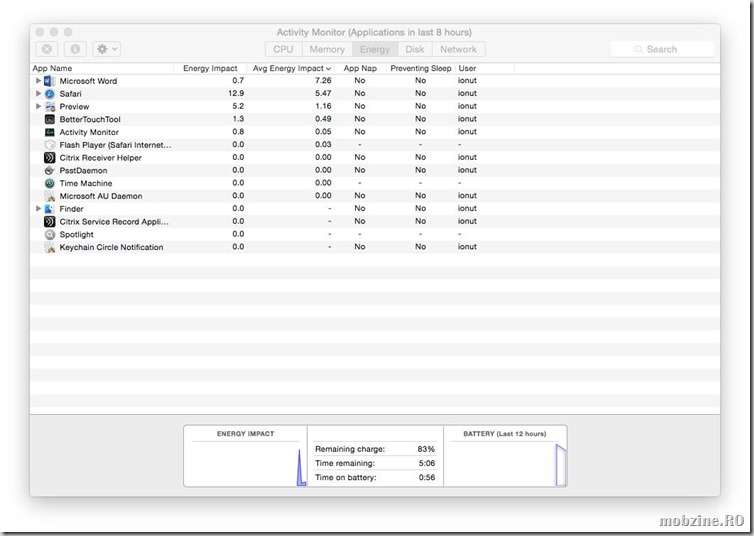Viewport: 754px width, 536px height.
Task: Select the Safari row name
Action: pos(70,94)
